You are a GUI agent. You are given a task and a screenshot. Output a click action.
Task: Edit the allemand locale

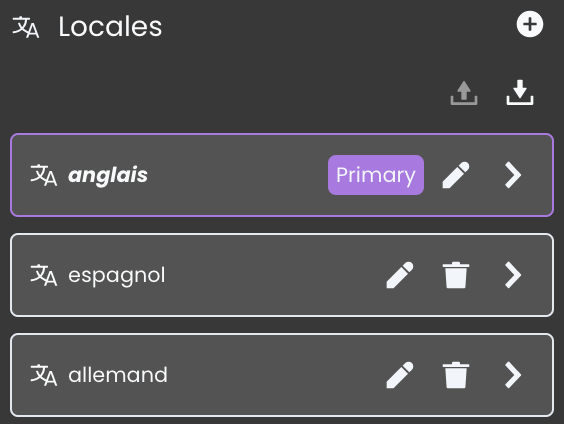point(400,375)
